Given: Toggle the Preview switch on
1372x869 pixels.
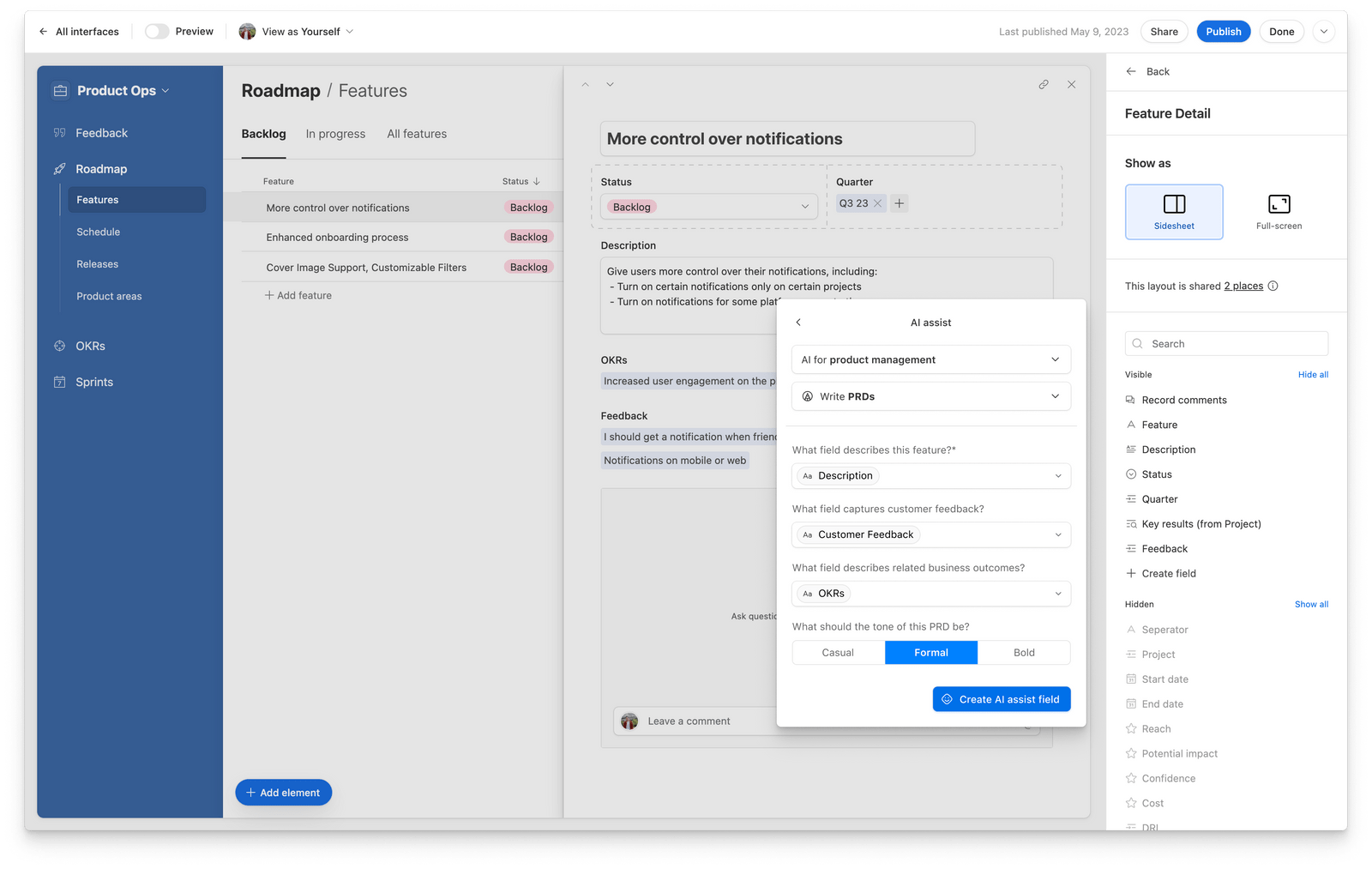Looking at the screenshot, I should pos(156,31).
